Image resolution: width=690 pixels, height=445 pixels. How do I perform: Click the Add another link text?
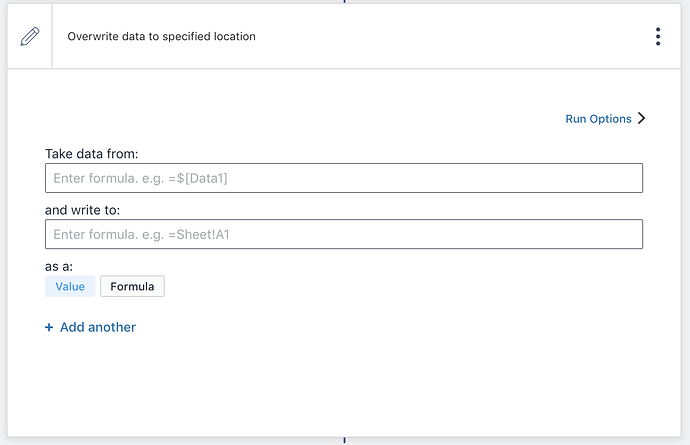point(98,327)
